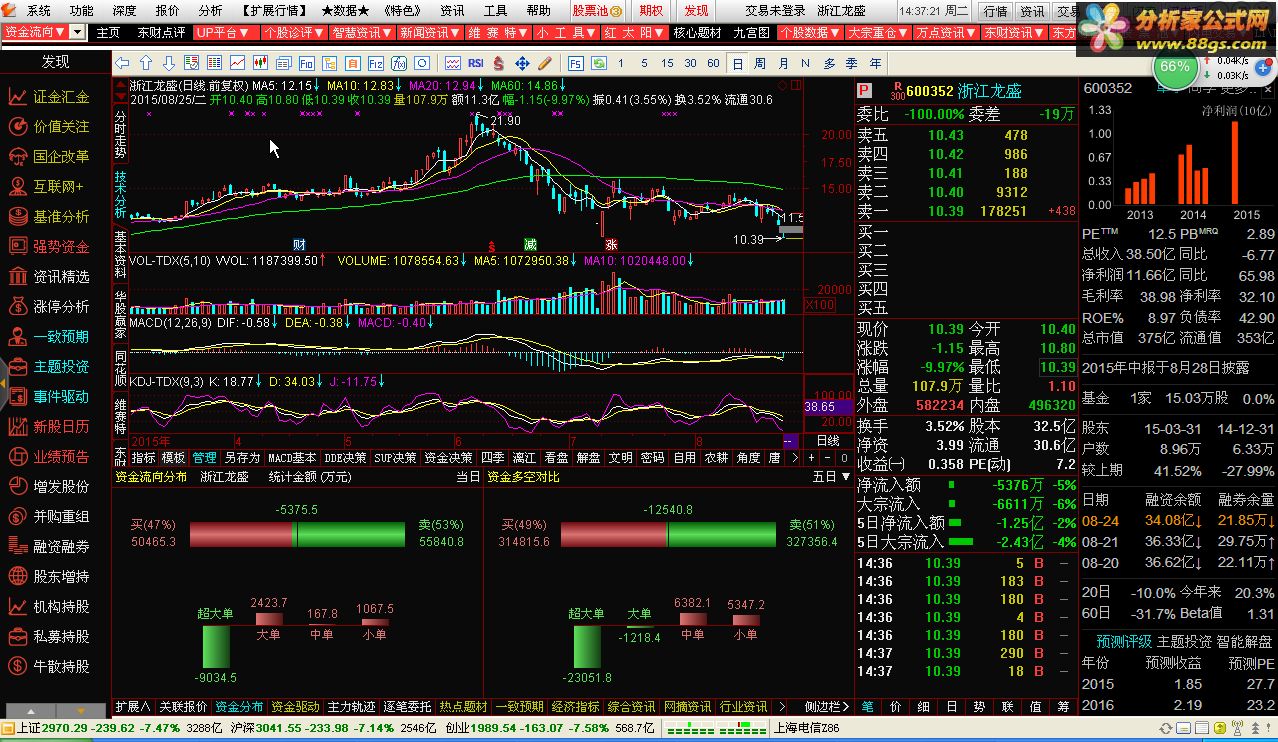Expand the 大宗重仓 dropdown menu
The image size is (1278, 742).
point(878,32)
